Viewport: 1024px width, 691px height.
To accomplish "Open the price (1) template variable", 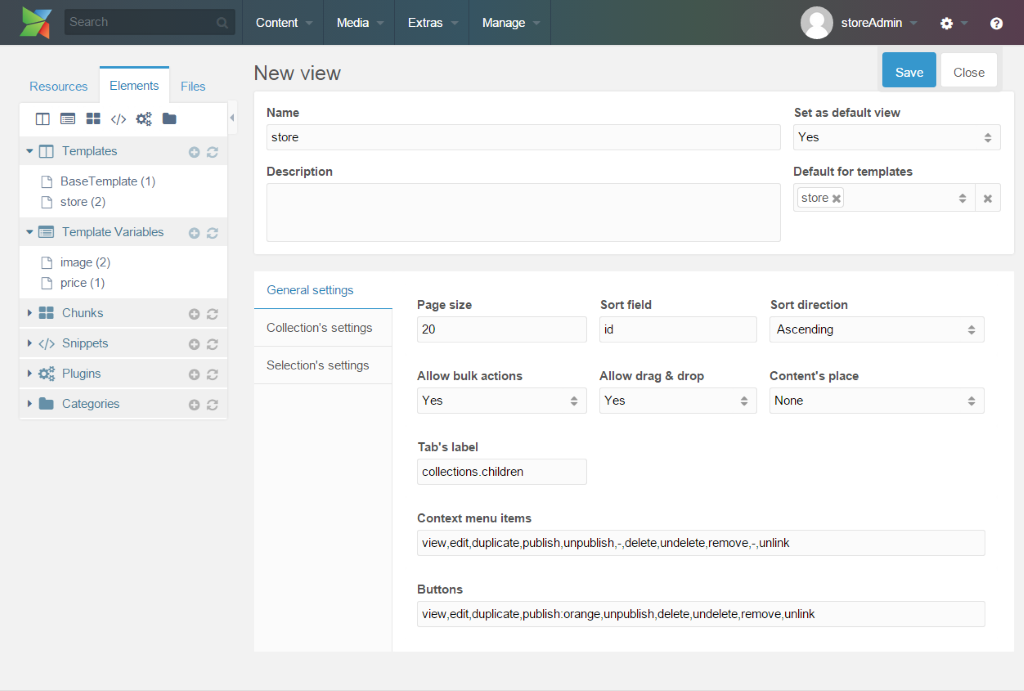I will pyautogui.click(x=82, y=283).
